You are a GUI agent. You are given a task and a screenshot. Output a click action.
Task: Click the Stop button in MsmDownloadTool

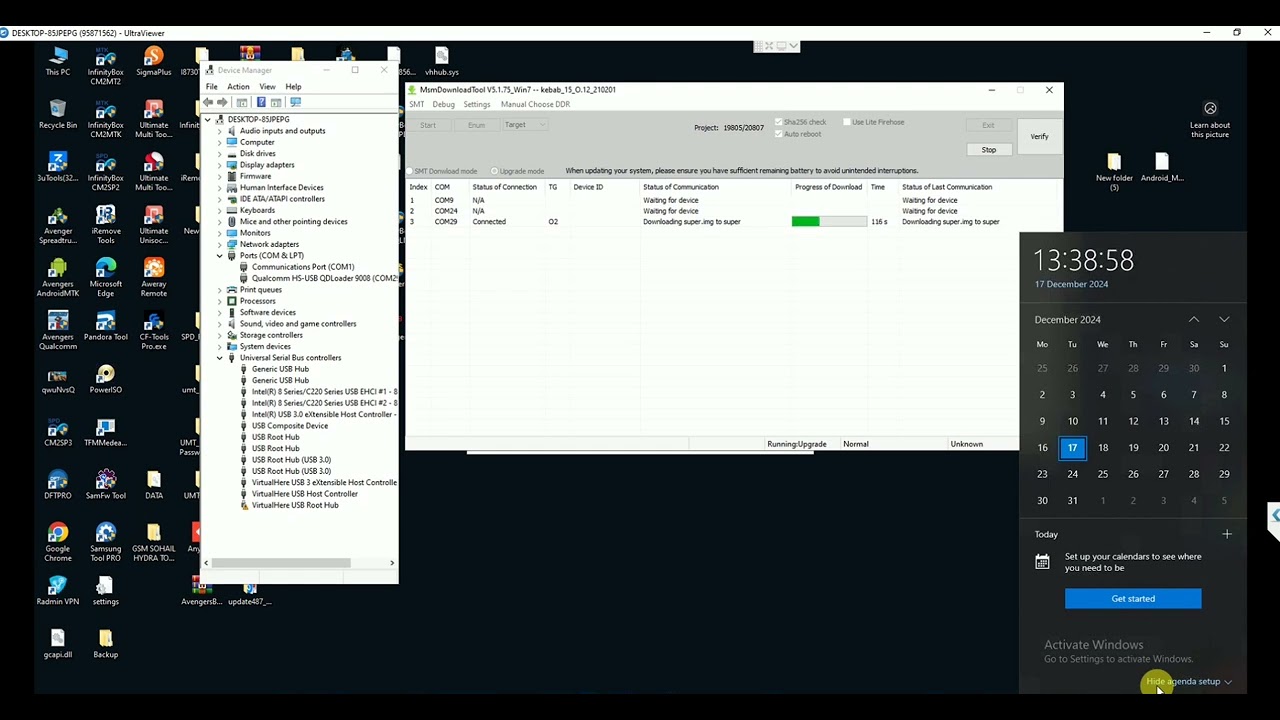pyautogui.click(x=988, y=150)
